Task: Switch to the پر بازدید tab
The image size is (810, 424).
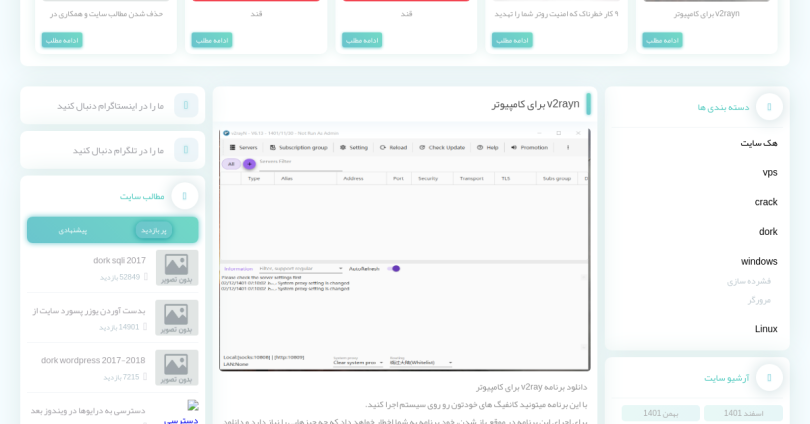Action: point(154,230)
